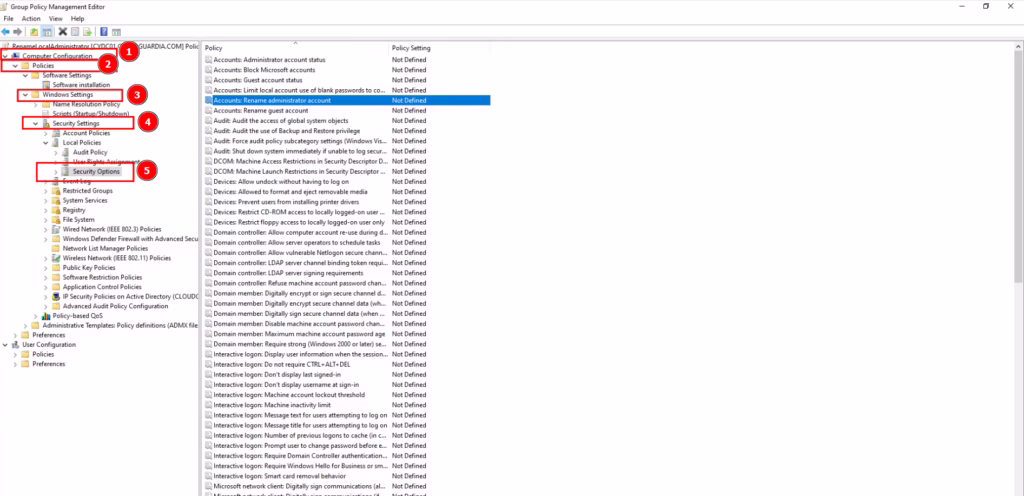Select Audit Policy in the tree
The width and height of the screenshot is (1024, 496).
coord(91,152)
